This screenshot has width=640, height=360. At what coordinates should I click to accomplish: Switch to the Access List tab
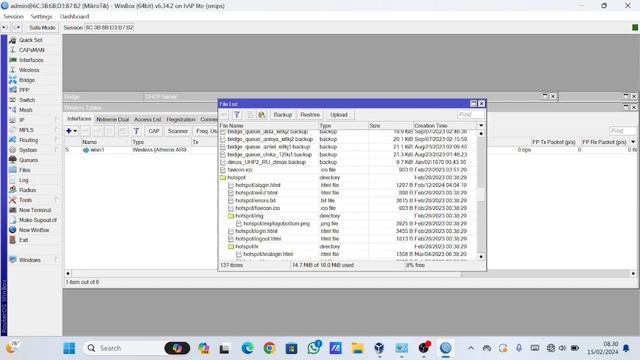(x=147, y=119)
